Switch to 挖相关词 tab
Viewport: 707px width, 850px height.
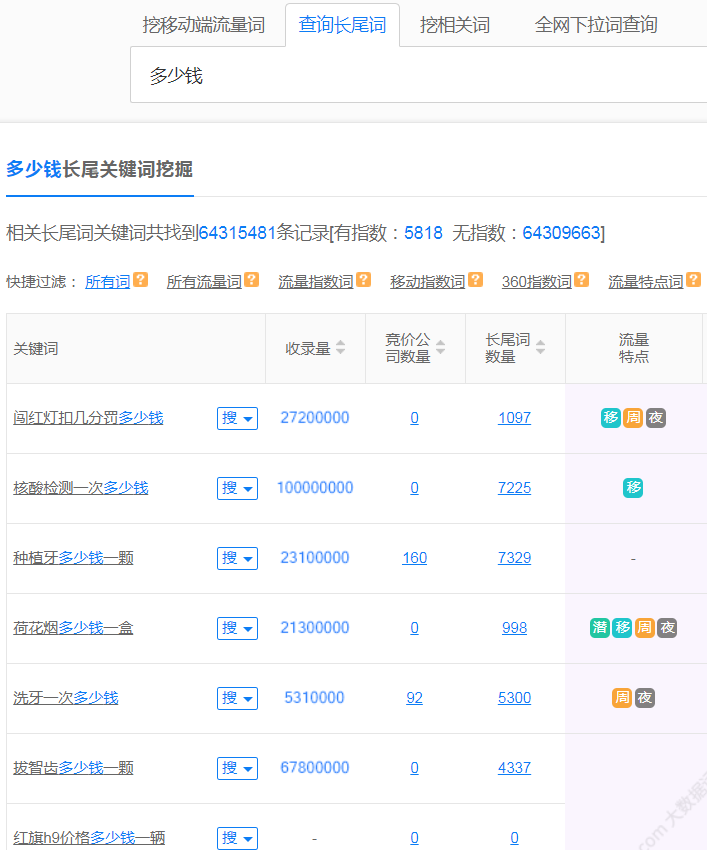(x=454, y=25)
